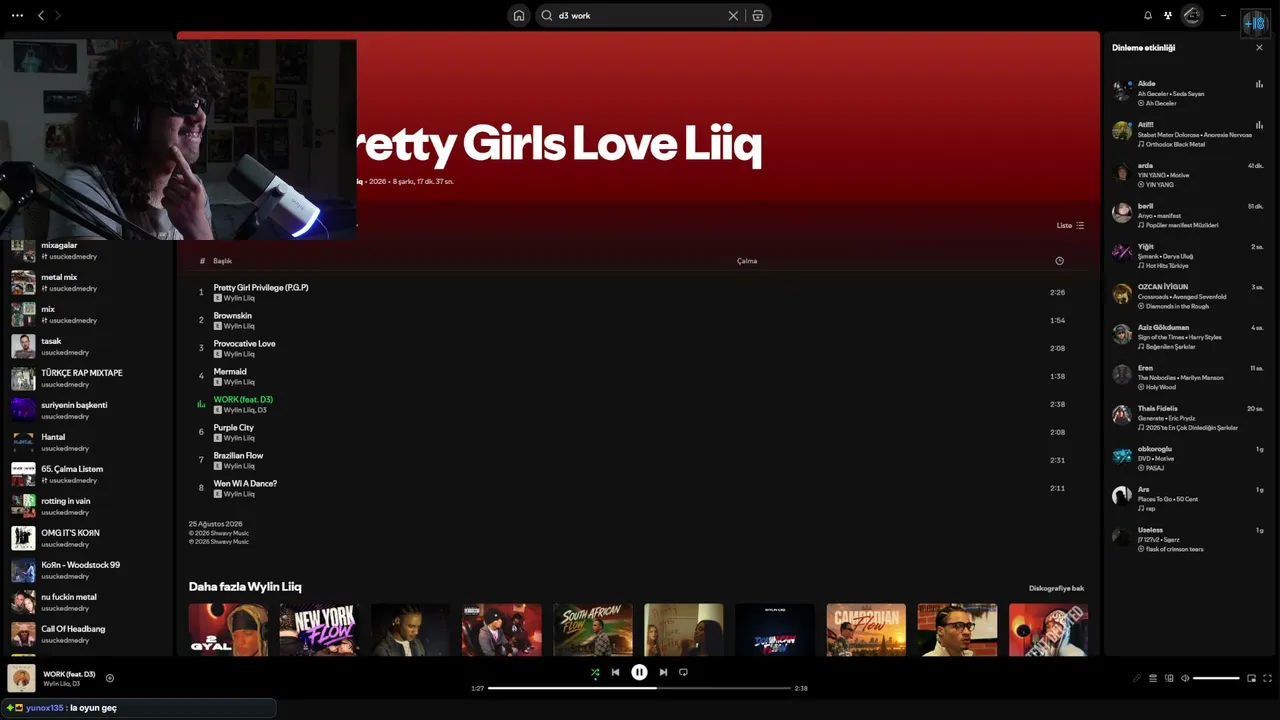Adjust the volume slider
This screenshot has width=1280, height=720.
pyautogui.click(x=1216, y=678)
